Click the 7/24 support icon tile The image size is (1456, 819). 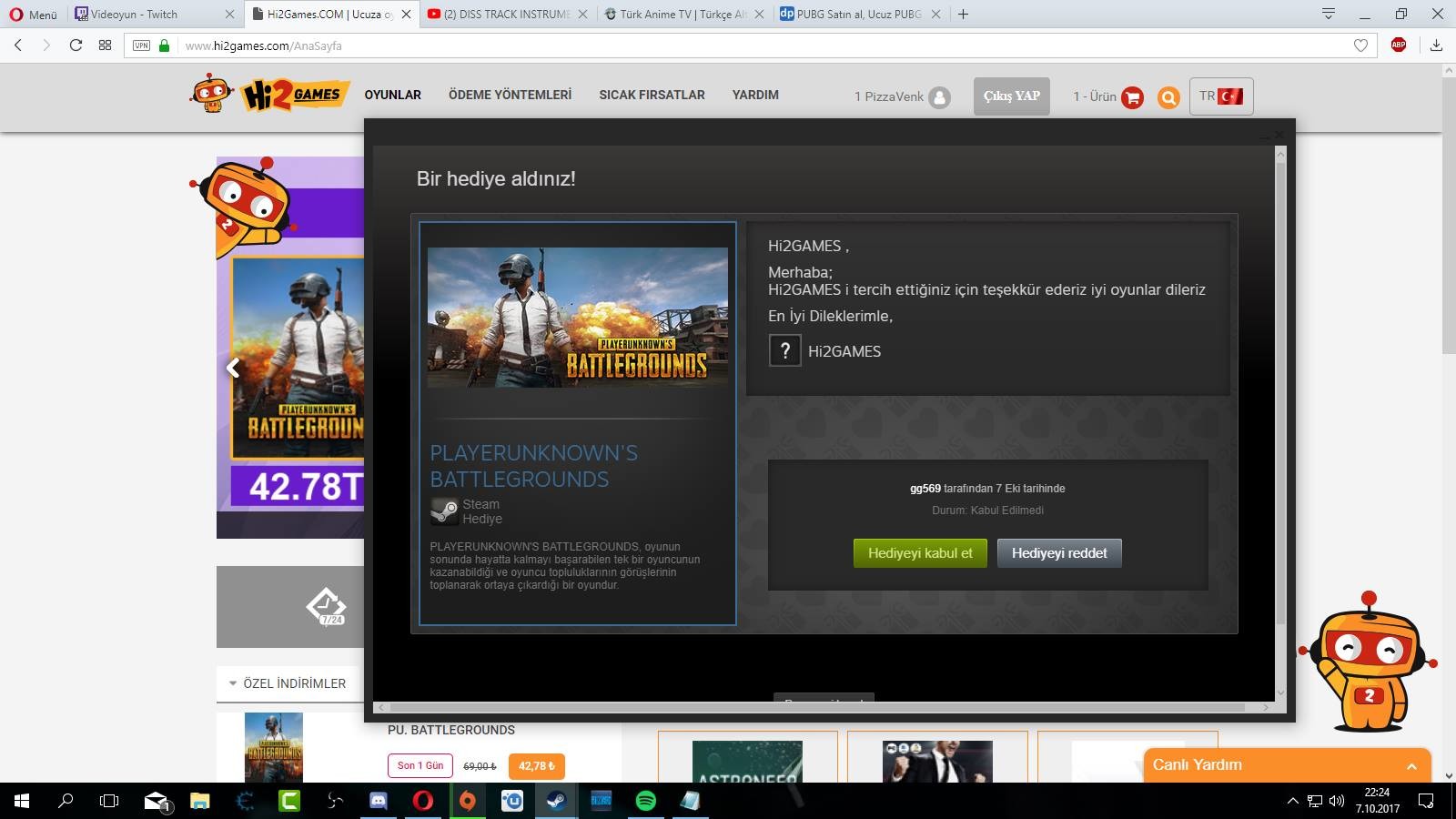(x=326, y=607)
